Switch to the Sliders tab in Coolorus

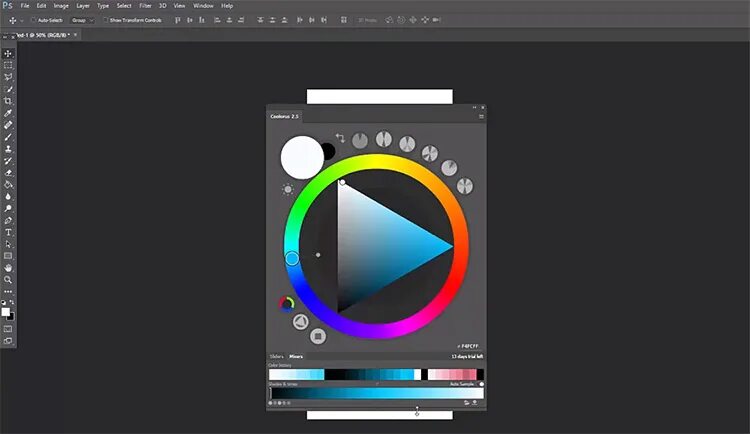(x=276, y=356)
